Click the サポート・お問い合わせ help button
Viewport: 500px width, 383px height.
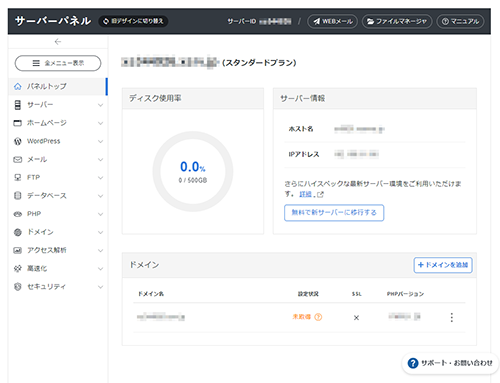coord(450,363)
